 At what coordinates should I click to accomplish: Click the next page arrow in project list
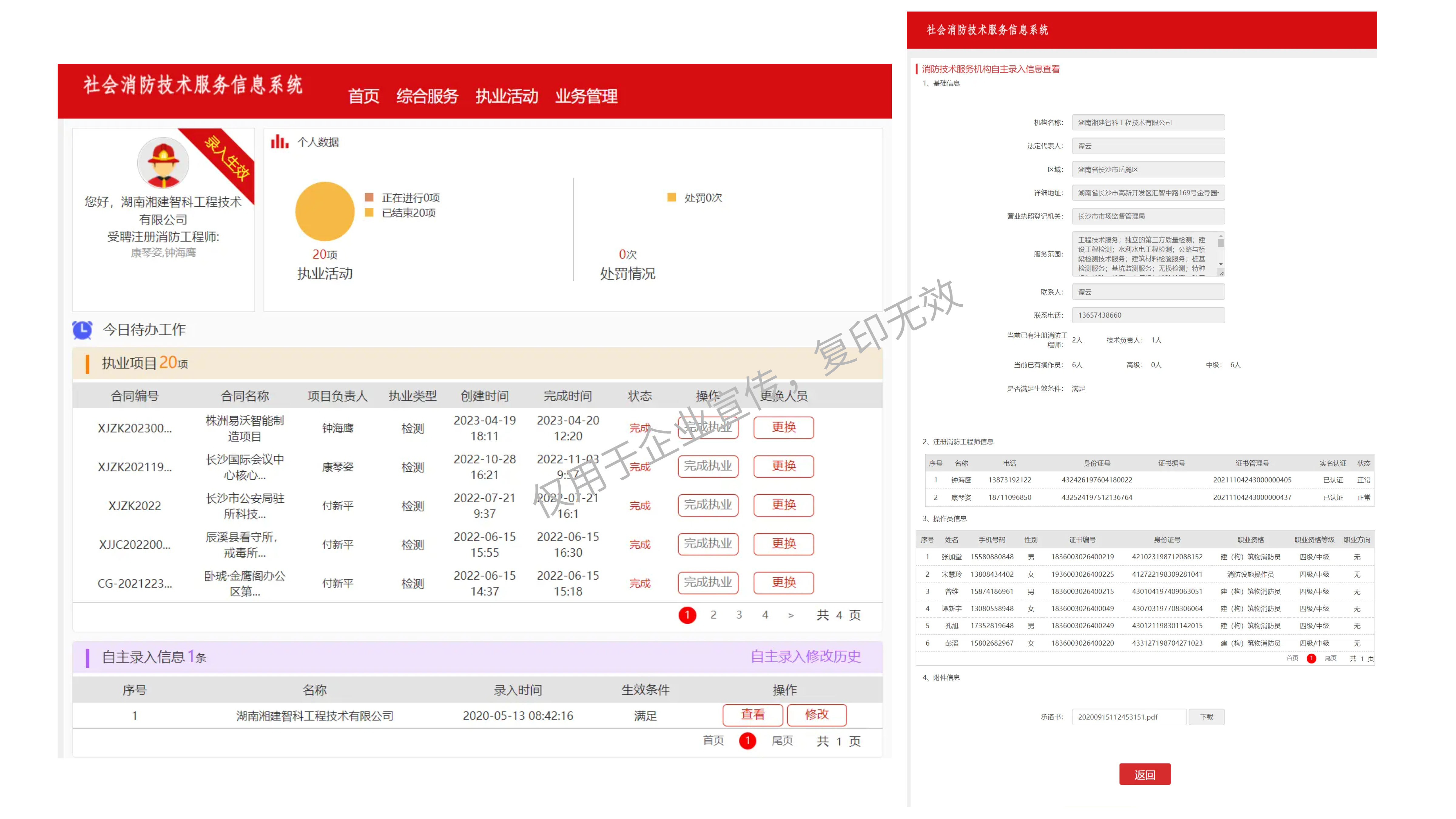tap(791, 615)
